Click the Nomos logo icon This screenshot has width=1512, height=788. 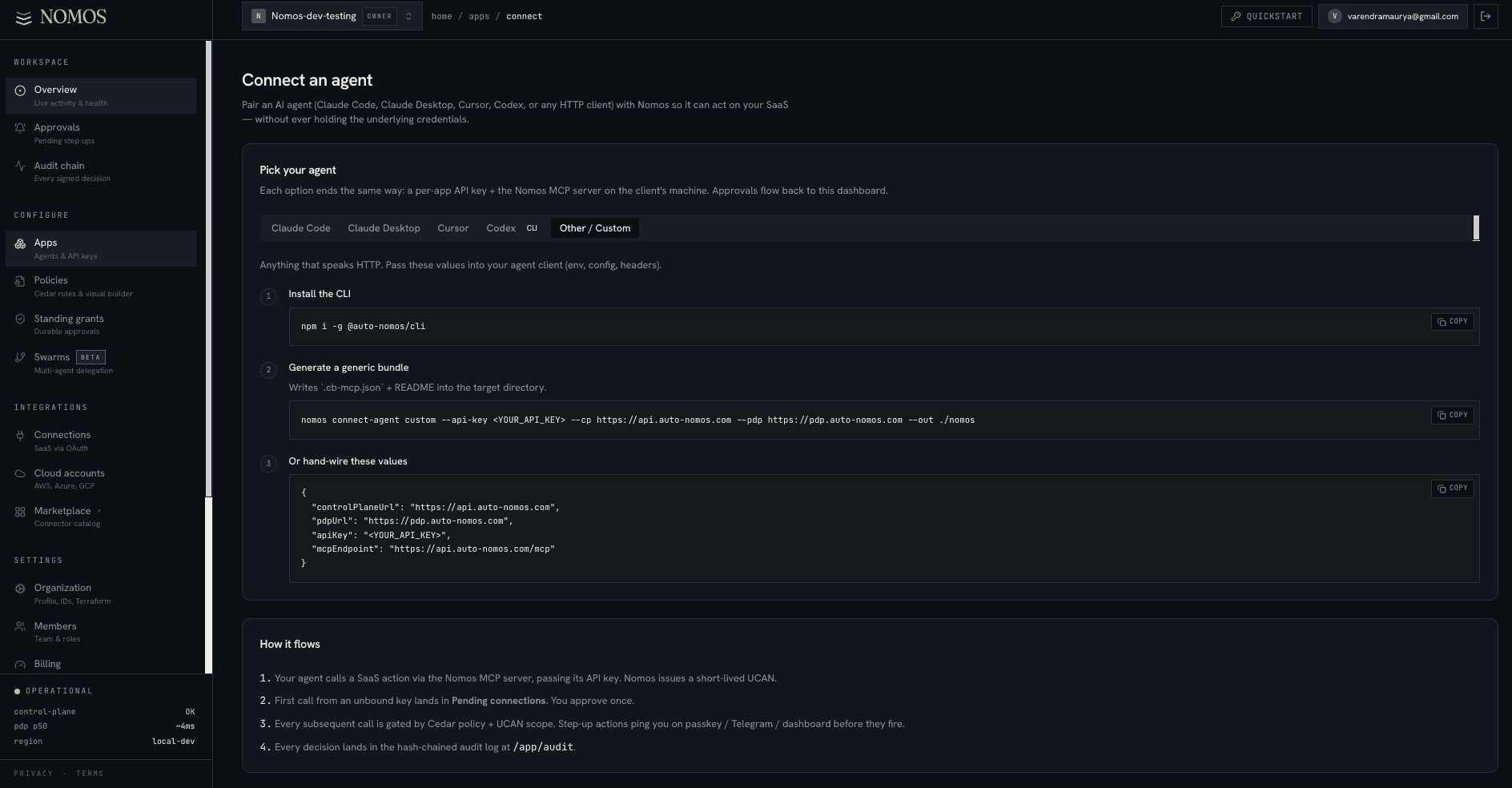point(24,18)
